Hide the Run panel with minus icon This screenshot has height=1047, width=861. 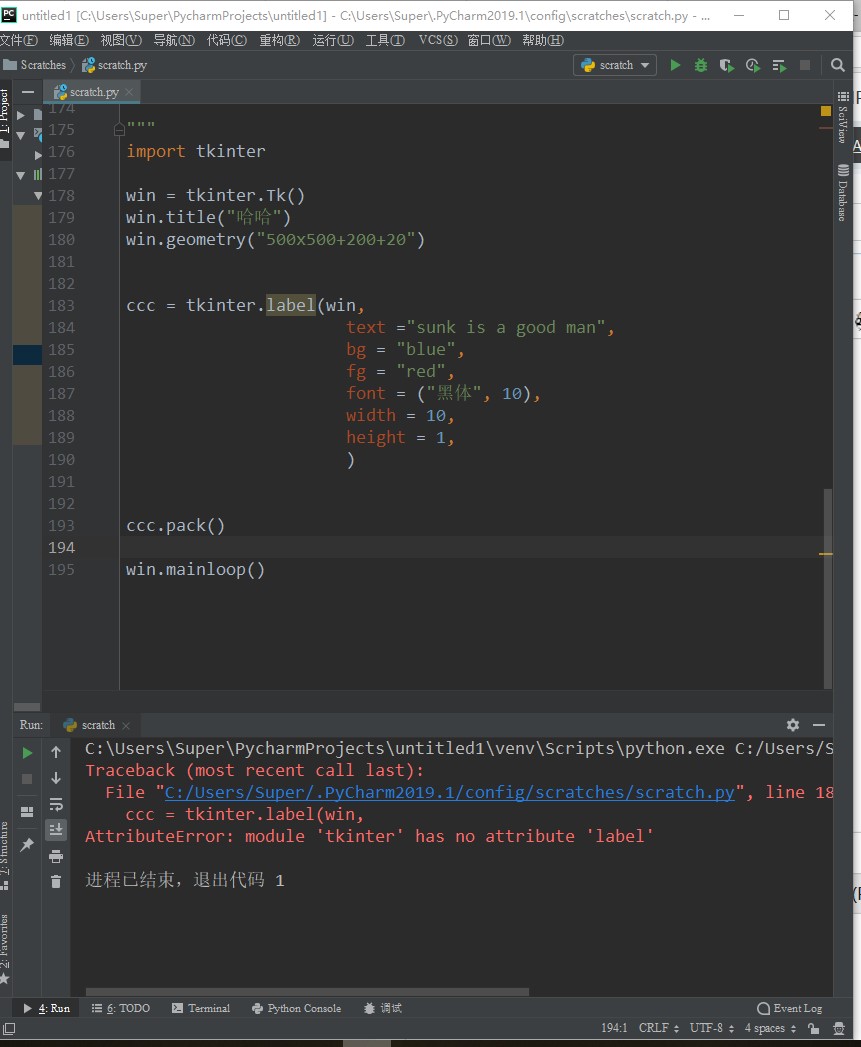tap(819, 724)
